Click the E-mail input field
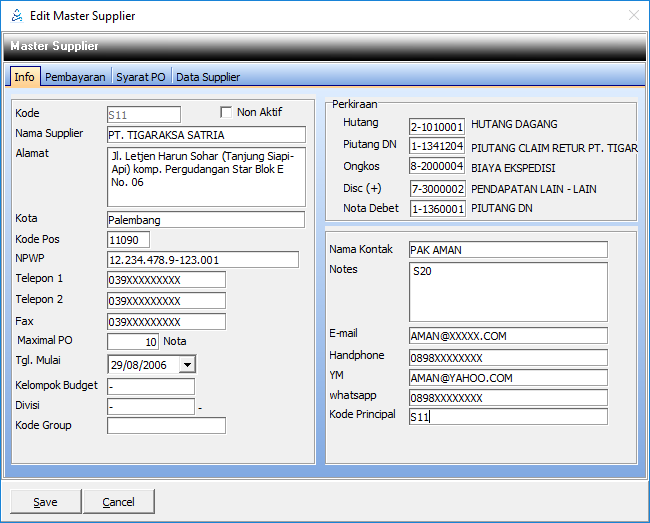The height and width of the screenshot is (523, 650). (x=507, y=336)
